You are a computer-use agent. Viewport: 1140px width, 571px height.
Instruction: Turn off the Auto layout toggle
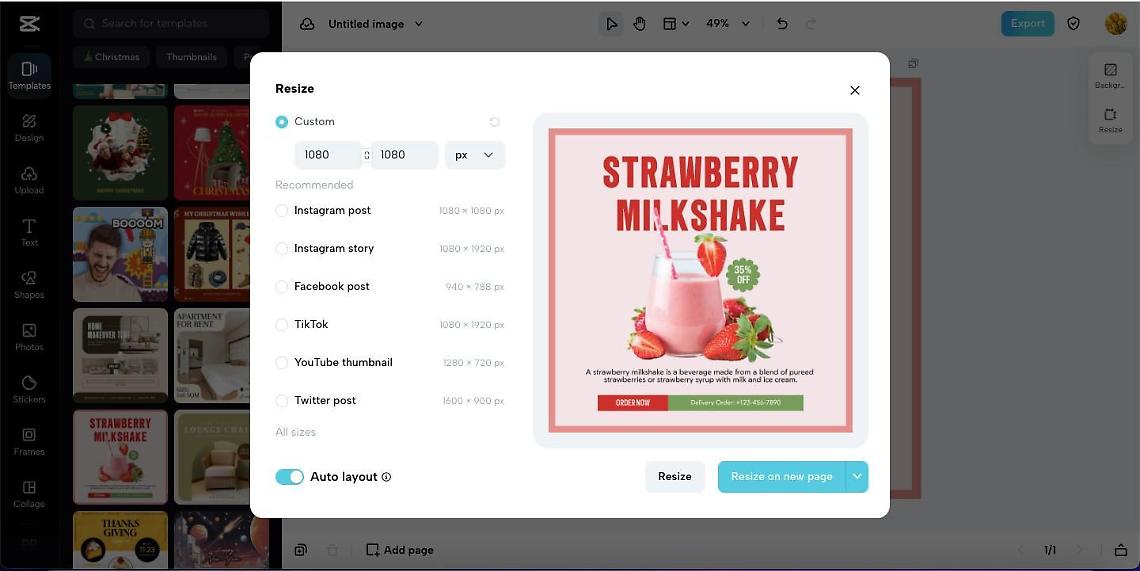pos(289,477)
